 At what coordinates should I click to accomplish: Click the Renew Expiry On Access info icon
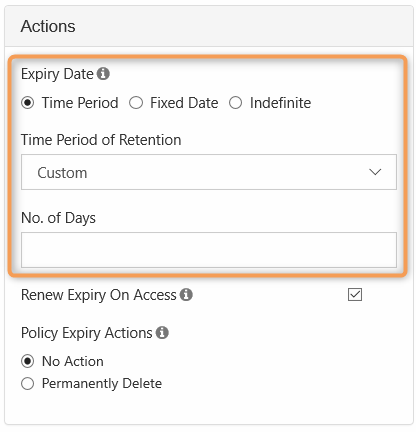coord(186,295)
